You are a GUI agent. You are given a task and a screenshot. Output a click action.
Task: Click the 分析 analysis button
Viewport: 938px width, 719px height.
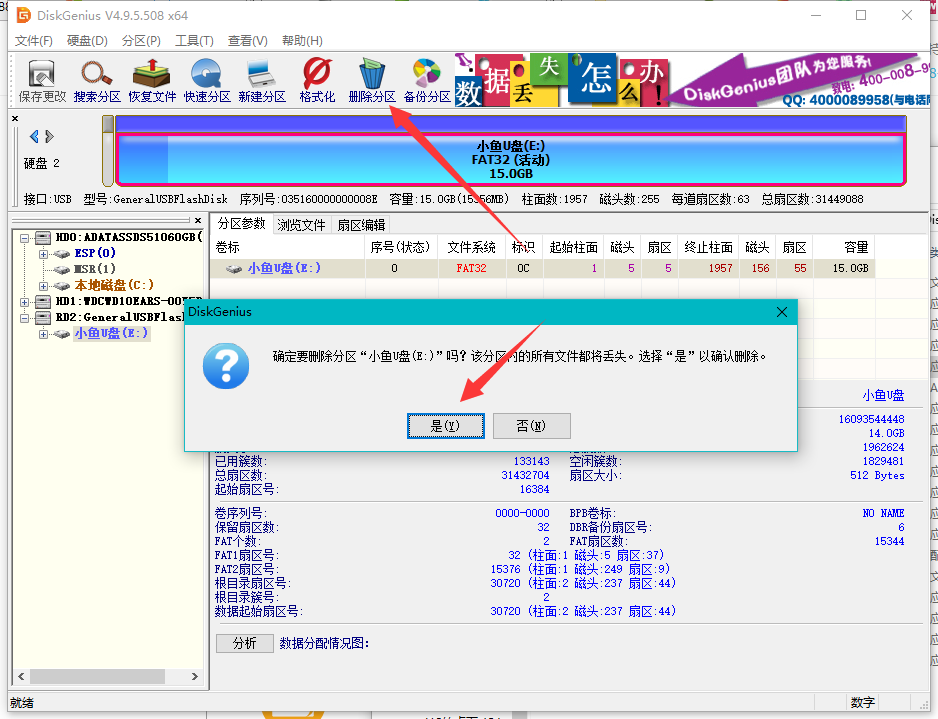click(245, 643)
